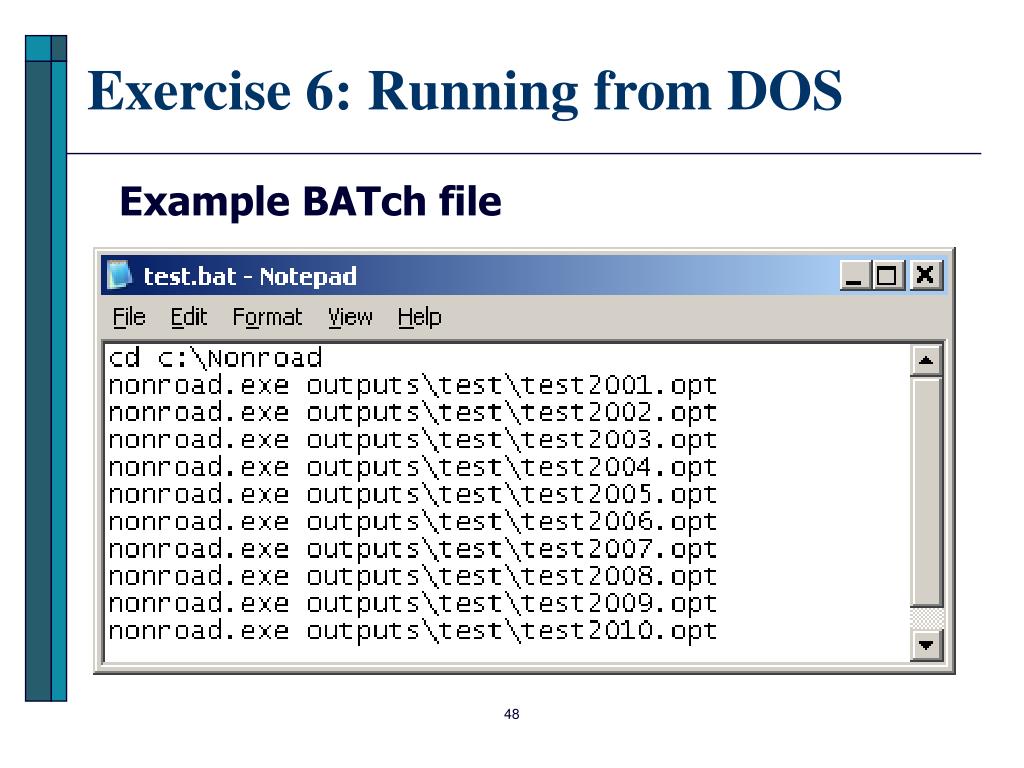Click the test.bat - Notepad title text
Image resolution: width=1024 pixels, height=768 pixels.
point(249,276)
